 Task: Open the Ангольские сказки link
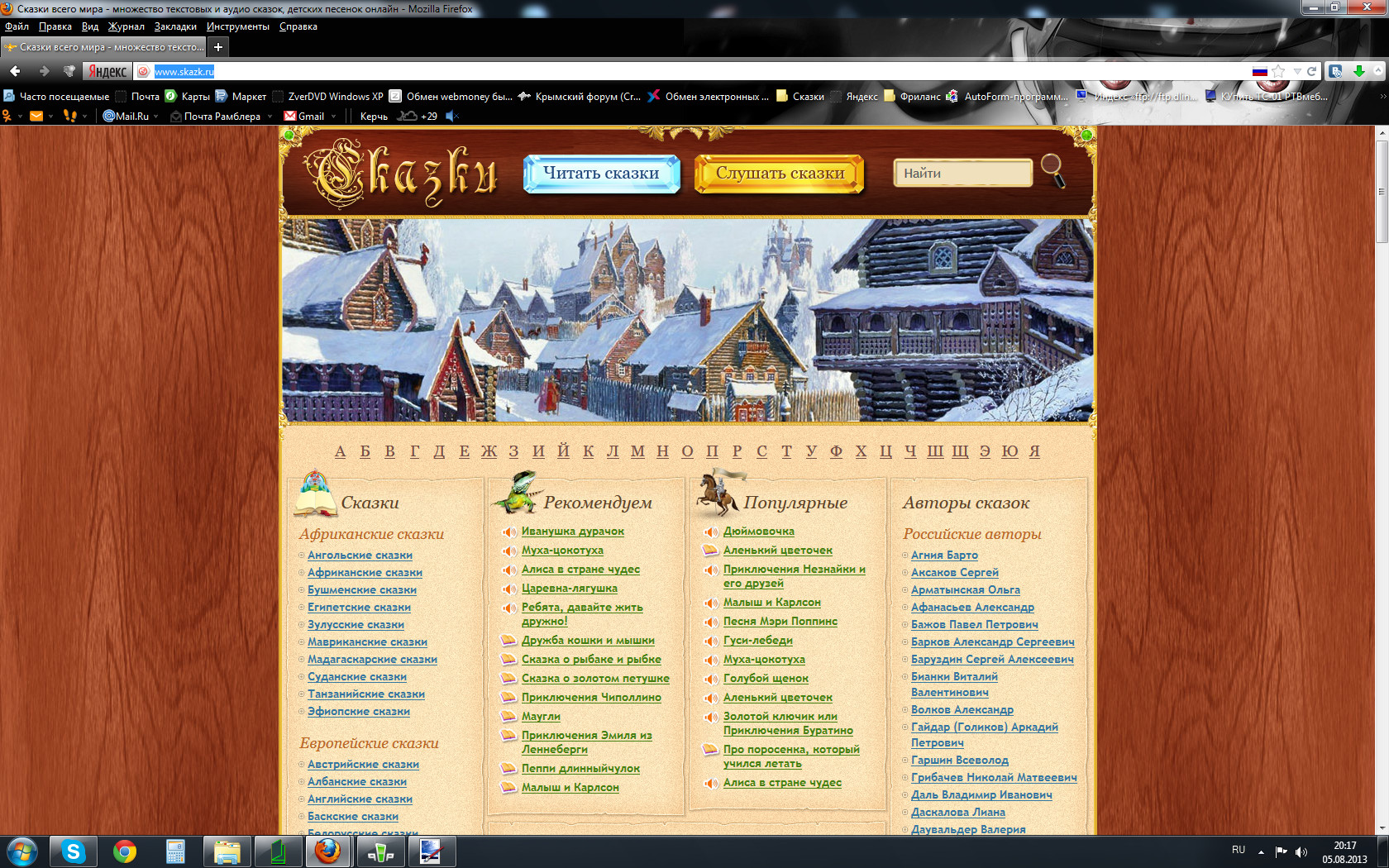click(360, 556)
